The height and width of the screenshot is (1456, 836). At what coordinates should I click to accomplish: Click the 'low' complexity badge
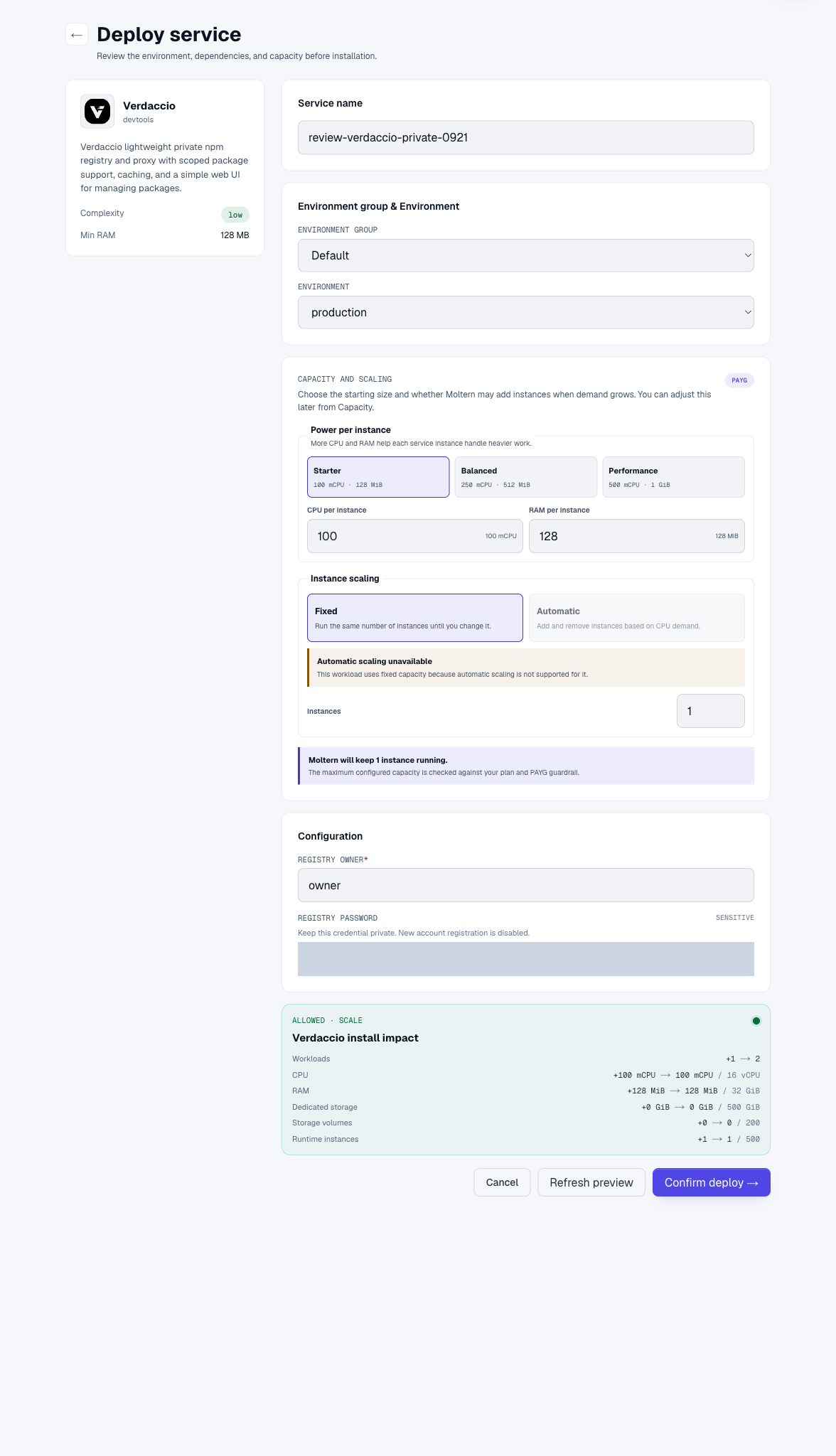coord(235,215)
